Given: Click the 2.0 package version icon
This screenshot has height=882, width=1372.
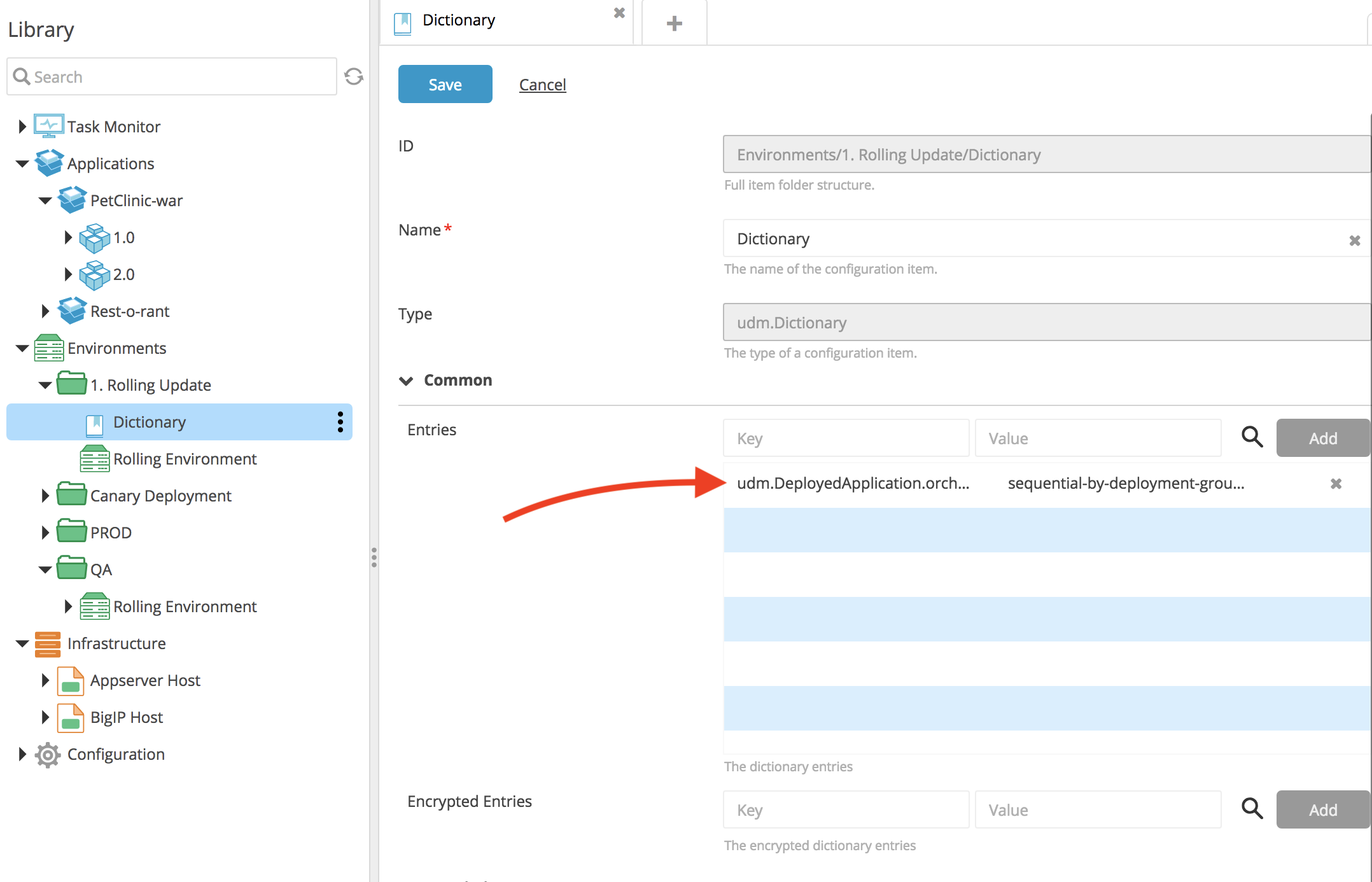Looking at the screenshot, I should click(x=95, y=274).
